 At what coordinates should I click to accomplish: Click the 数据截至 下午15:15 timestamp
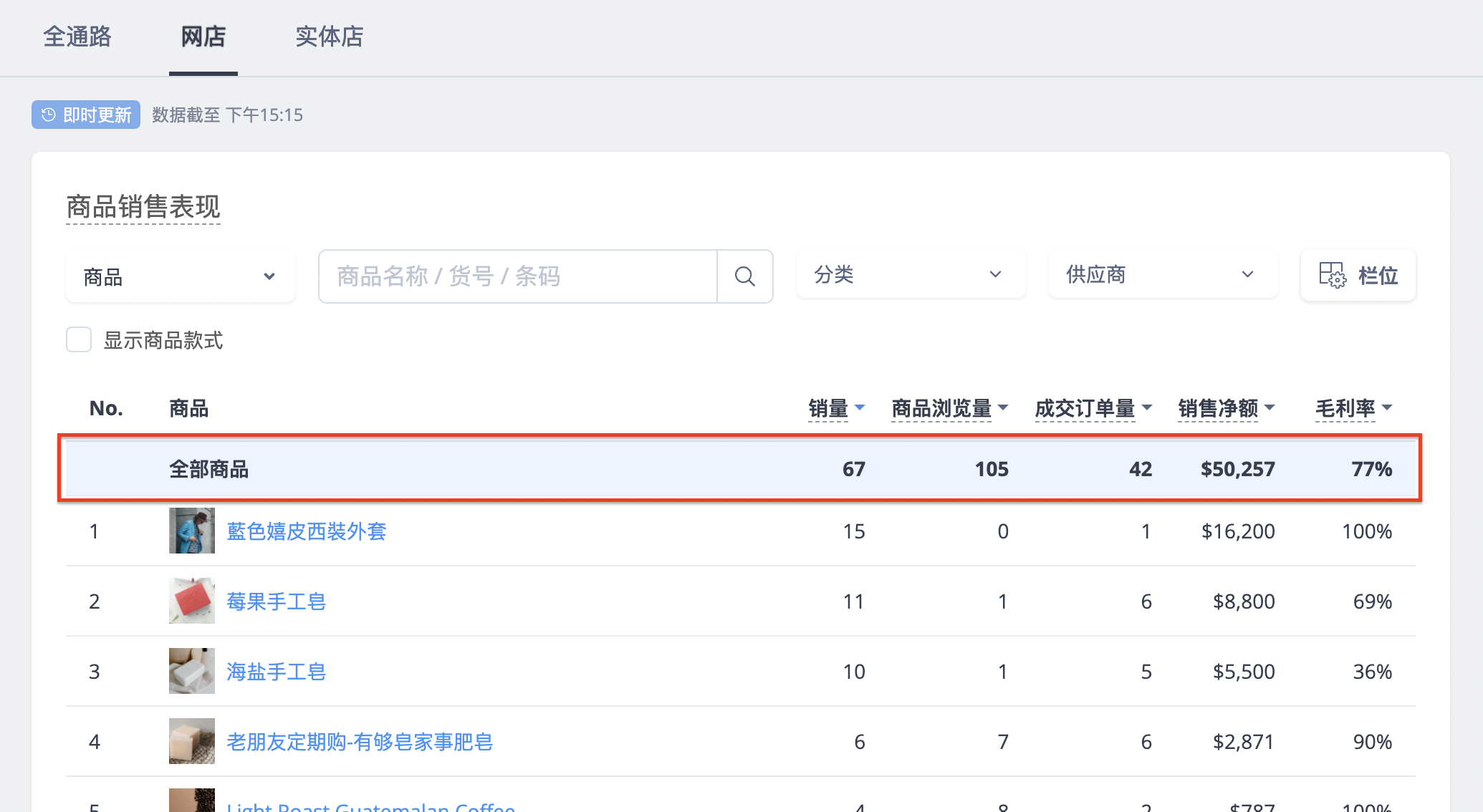pyautogui.click(x=228, y=115)
